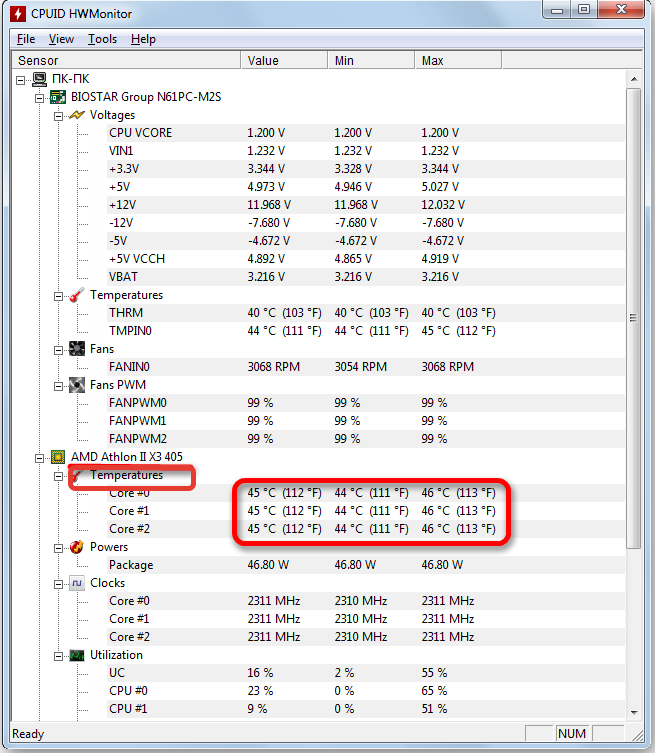Select Core #1 under CPU Temperatures
Image resolution: width=655 pixels, height=753 pixels.
pos(366,511)
